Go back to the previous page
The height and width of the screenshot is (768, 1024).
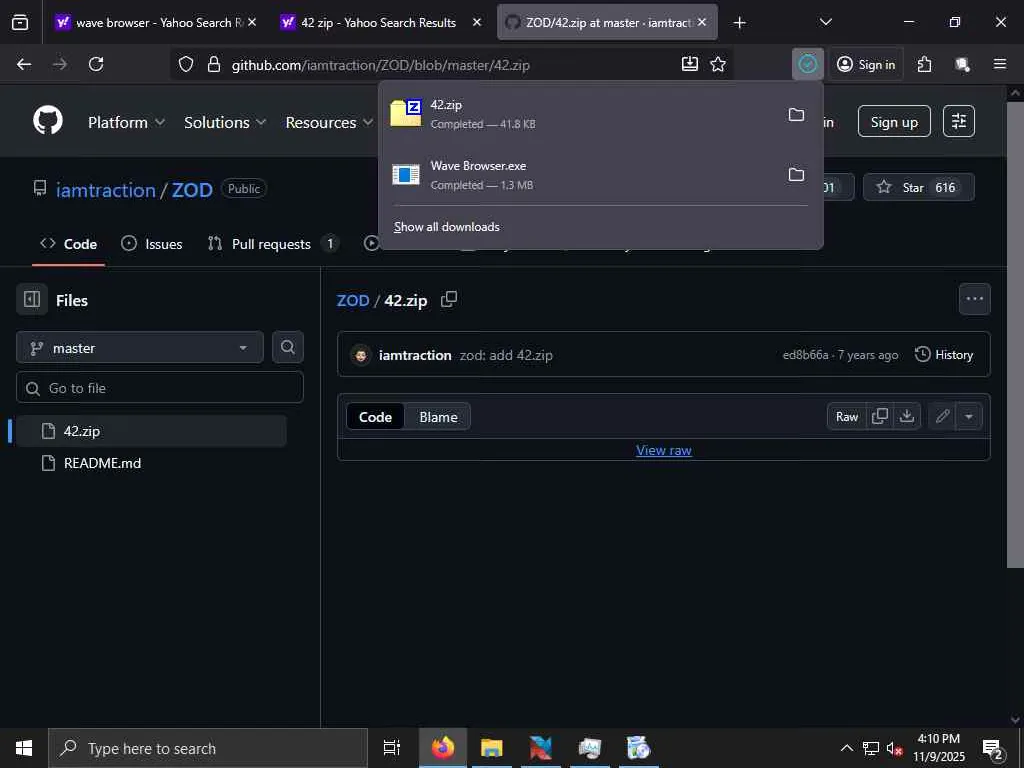[x=24, y=64]
